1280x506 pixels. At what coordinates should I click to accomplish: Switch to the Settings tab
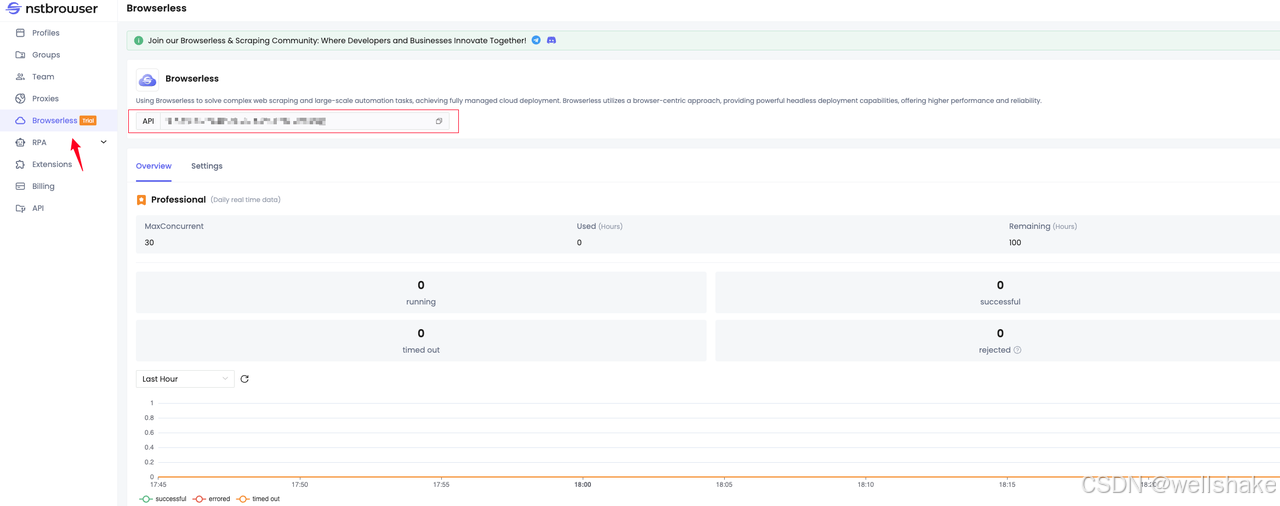(207, 166)
